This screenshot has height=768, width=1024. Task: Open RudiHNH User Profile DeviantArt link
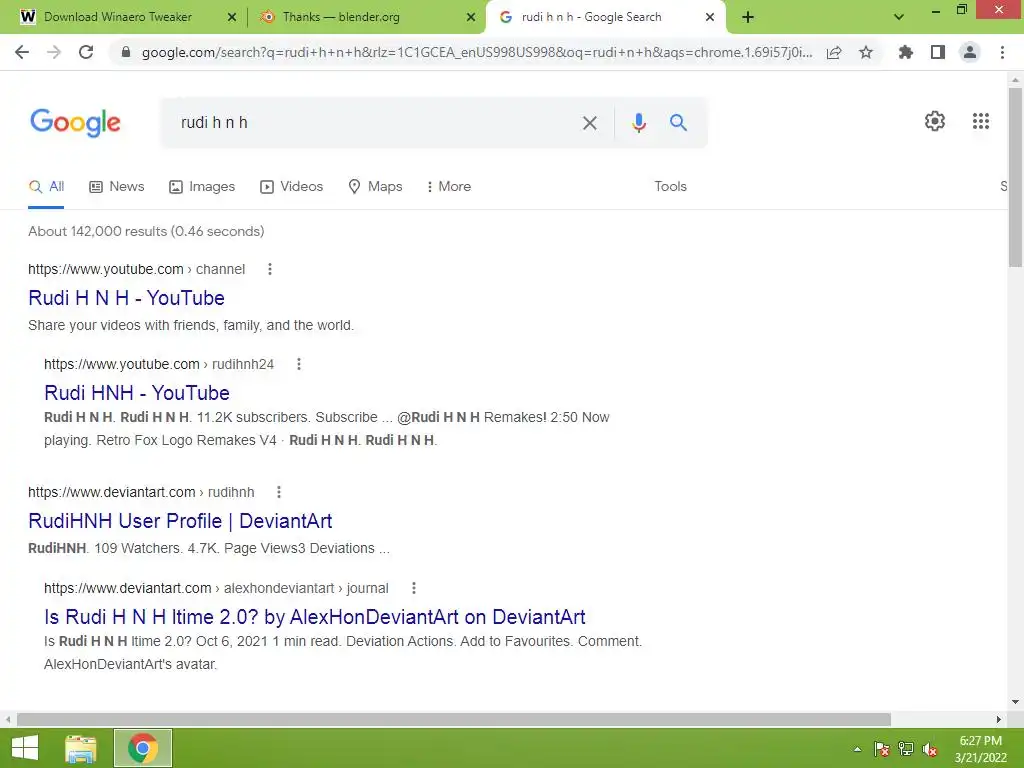[180, 521]
